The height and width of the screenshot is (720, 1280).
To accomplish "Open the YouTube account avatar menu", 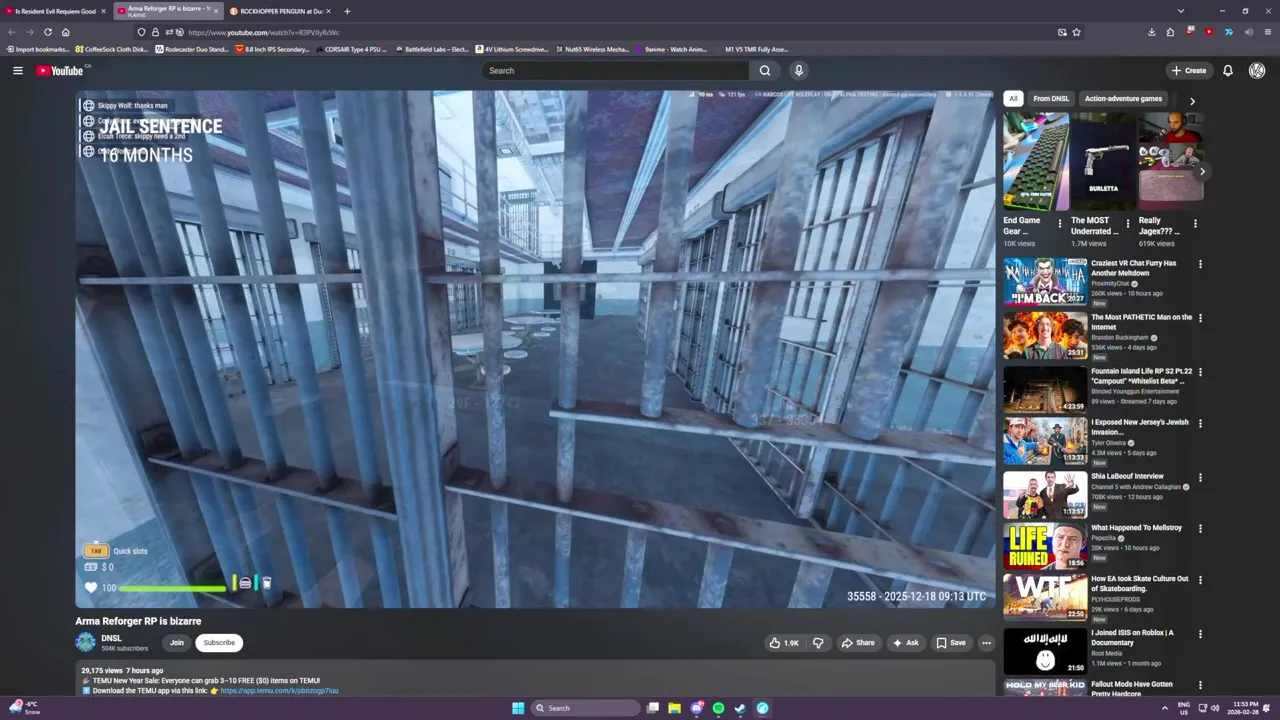I will pos(1257,70).
